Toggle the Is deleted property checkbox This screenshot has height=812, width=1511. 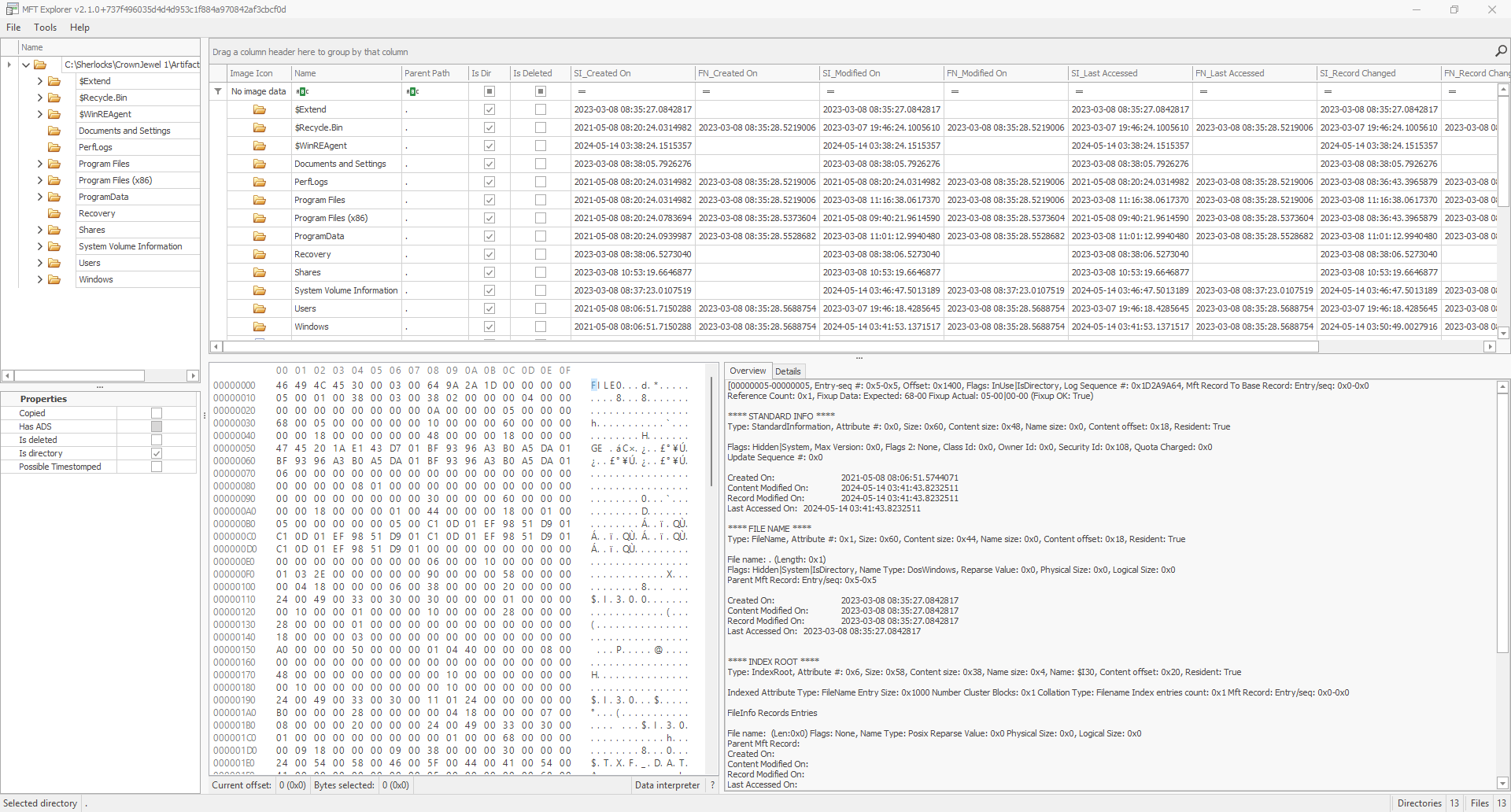(x=157, y=440)
